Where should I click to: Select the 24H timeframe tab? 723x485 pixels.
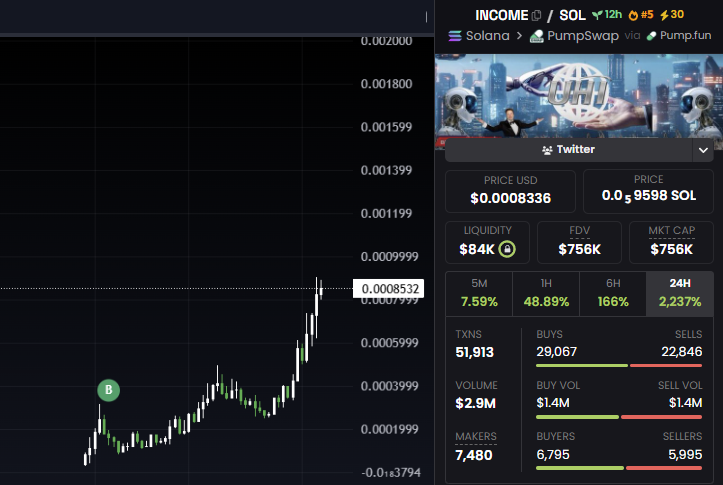(680, 294)
